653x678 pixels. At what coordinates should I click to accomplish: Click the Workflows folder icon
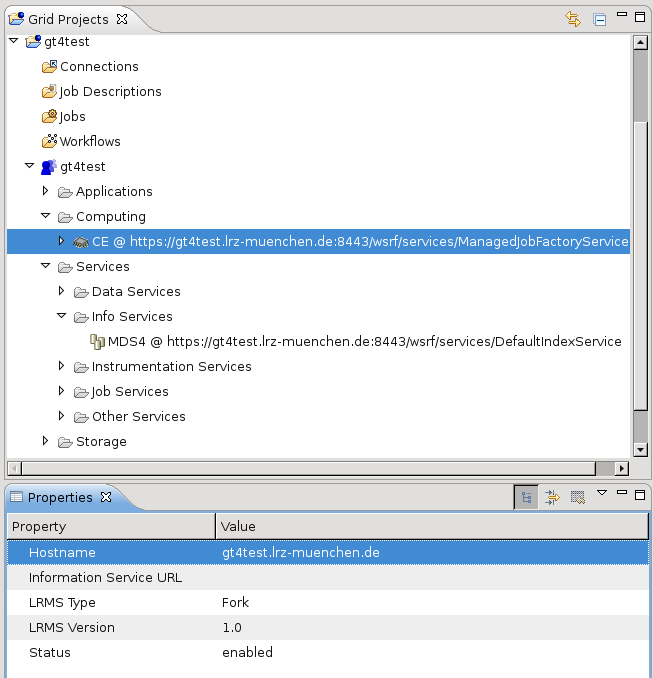coord(49,141)
